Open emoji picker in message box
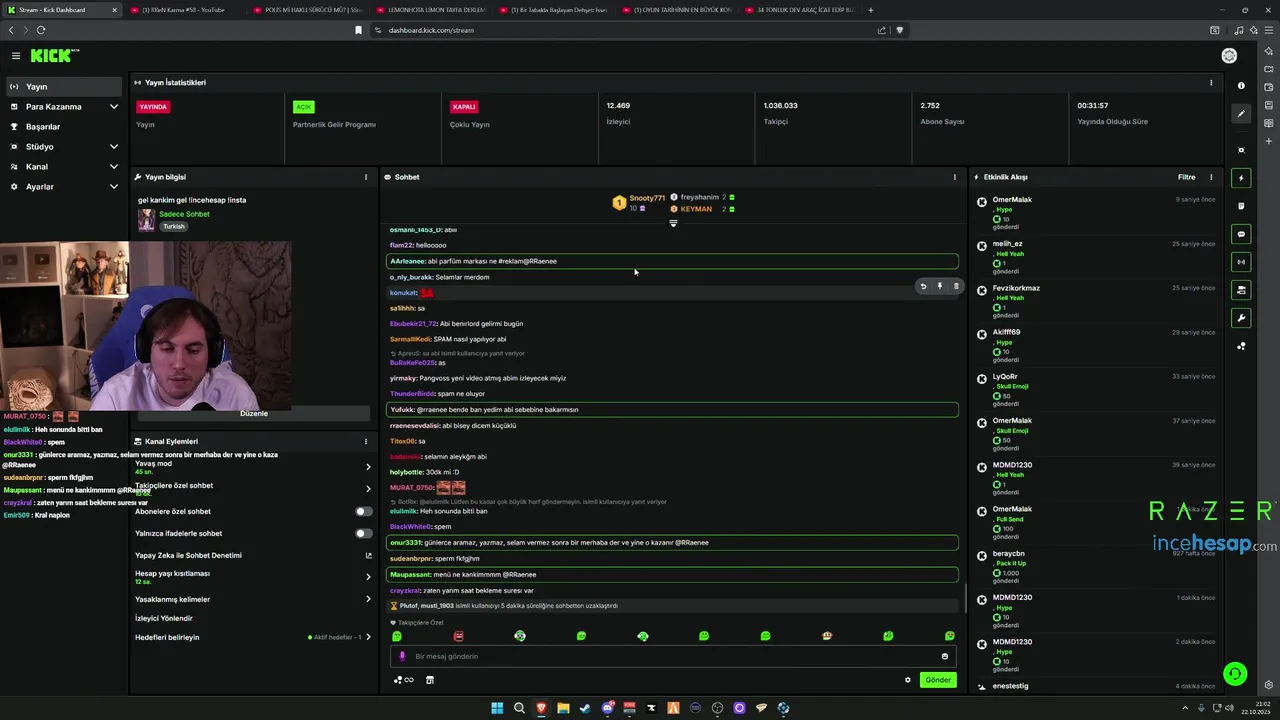 point(945,657)
